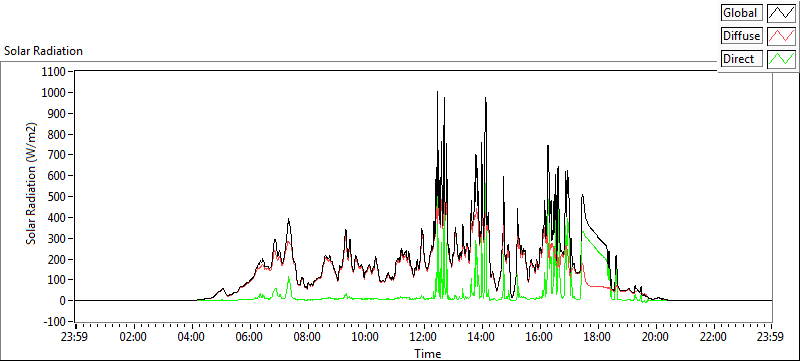800x361 pixels.
Task: Click the 04:00 time tick label
Action: (192, 337)
